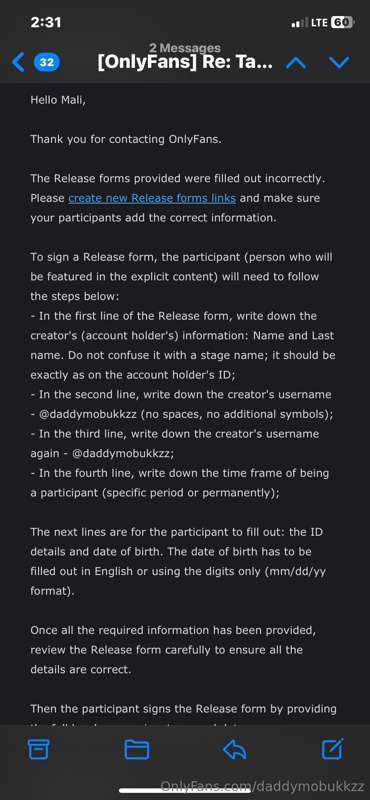This screenshot has width=370, height=800.
Task: Tap the 2:31 clock in status bar
Action: (x=45, y=22)
